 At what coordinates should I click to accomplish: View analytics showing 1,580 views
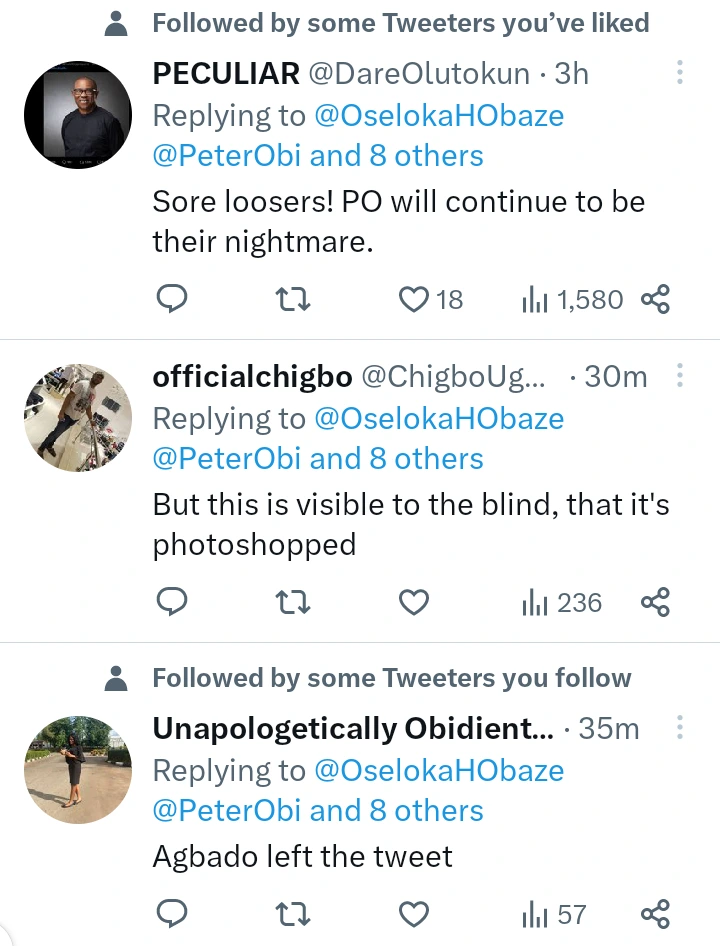click(x=571, y=299)
